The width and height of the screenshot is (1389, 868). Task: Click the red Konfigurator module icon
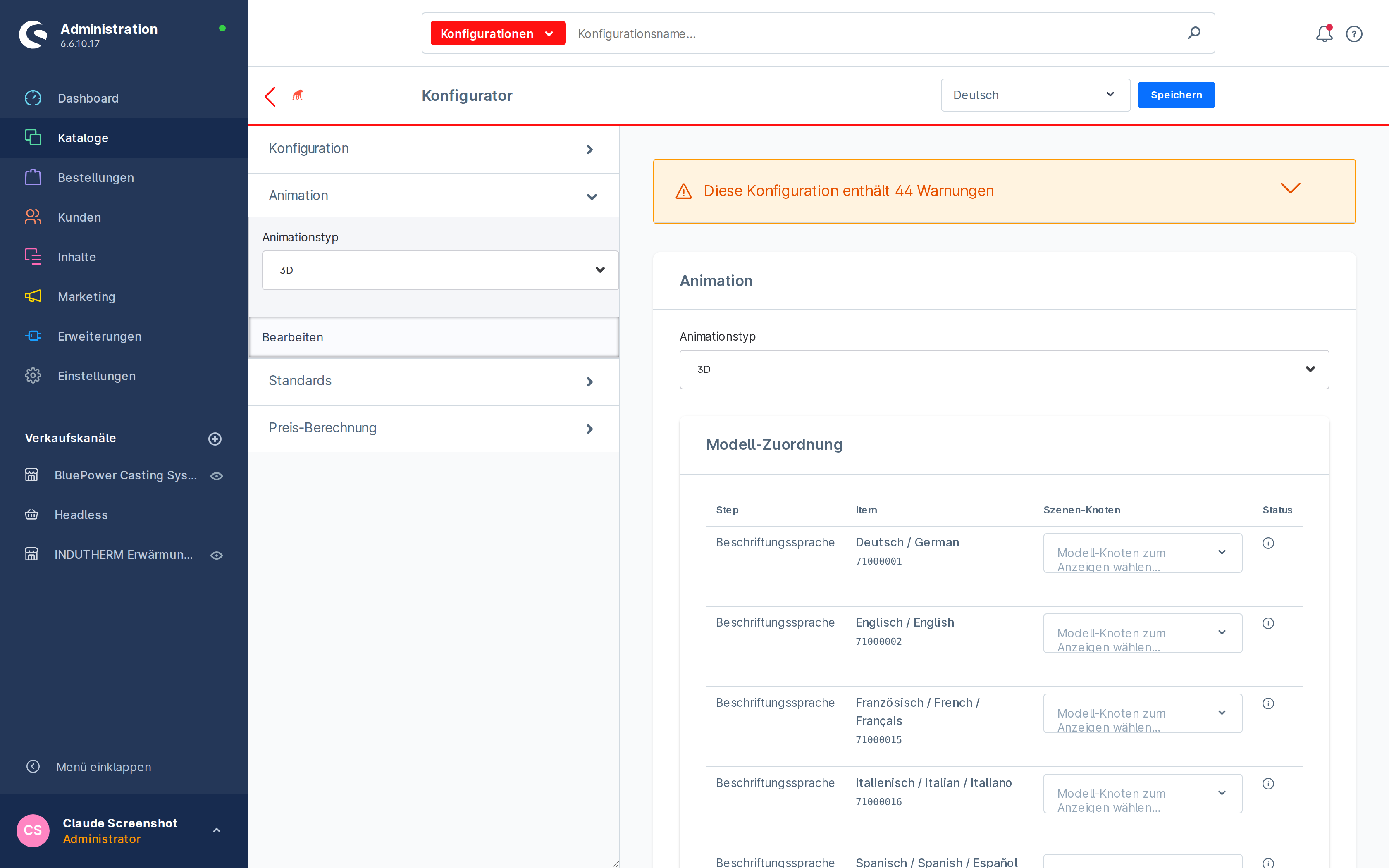coord(297,95)
